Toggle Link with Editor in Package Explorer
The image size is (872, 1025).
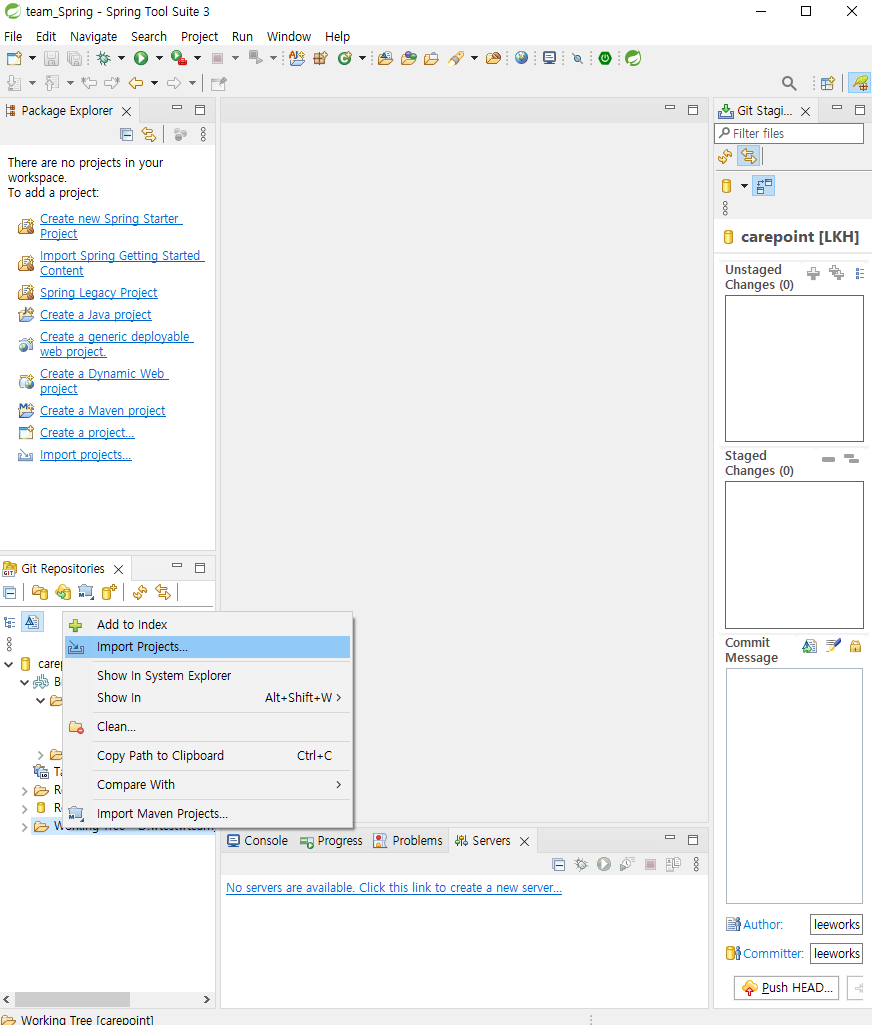[149, 135]
